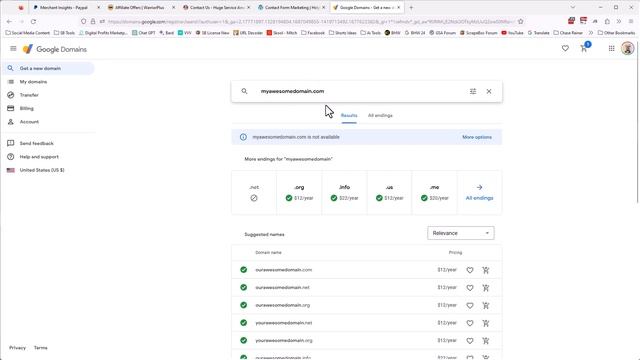Open Terms link

40,348
